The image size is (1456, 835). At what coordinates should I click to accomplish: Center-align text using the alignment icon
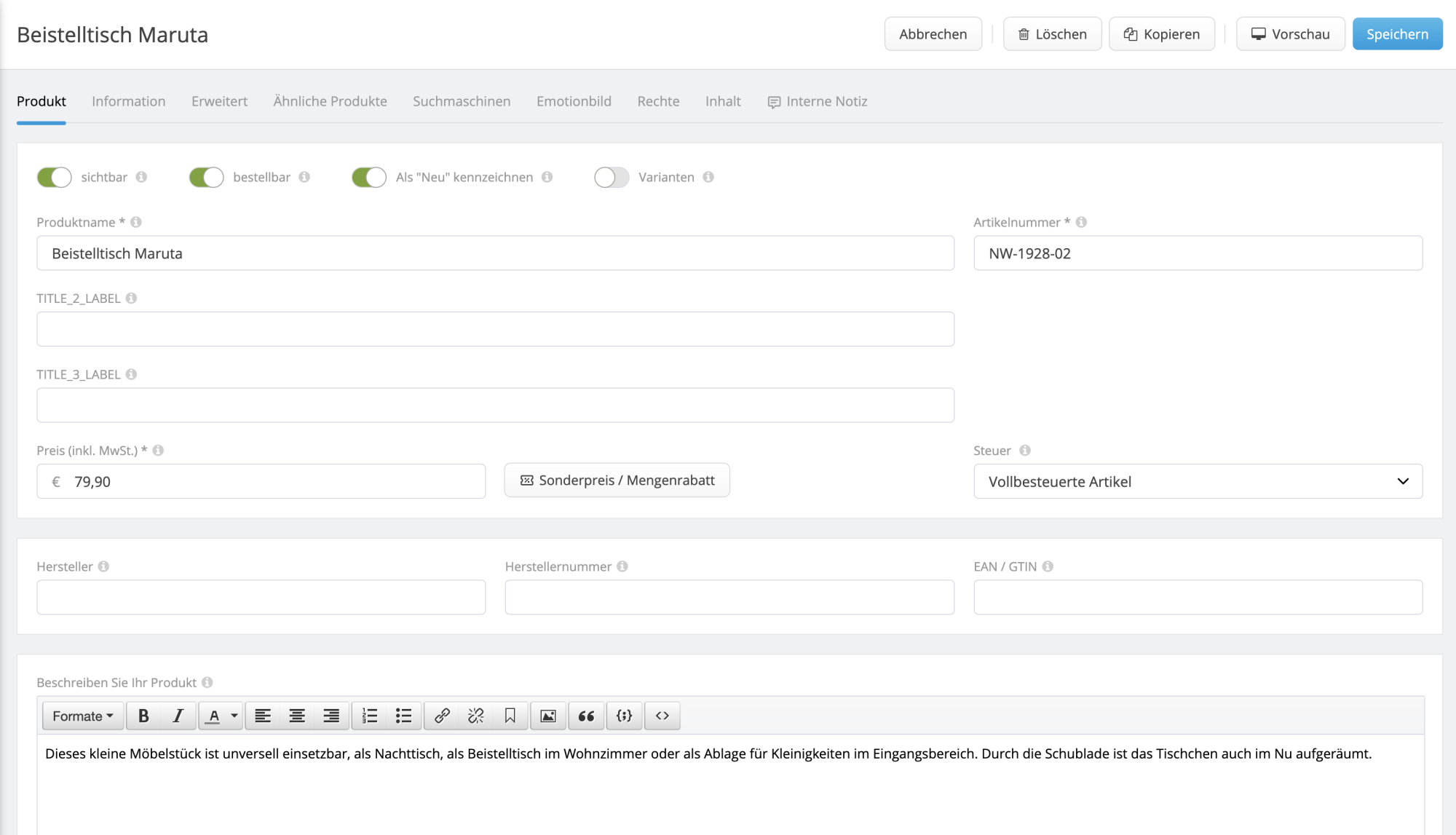coord(297,716)
